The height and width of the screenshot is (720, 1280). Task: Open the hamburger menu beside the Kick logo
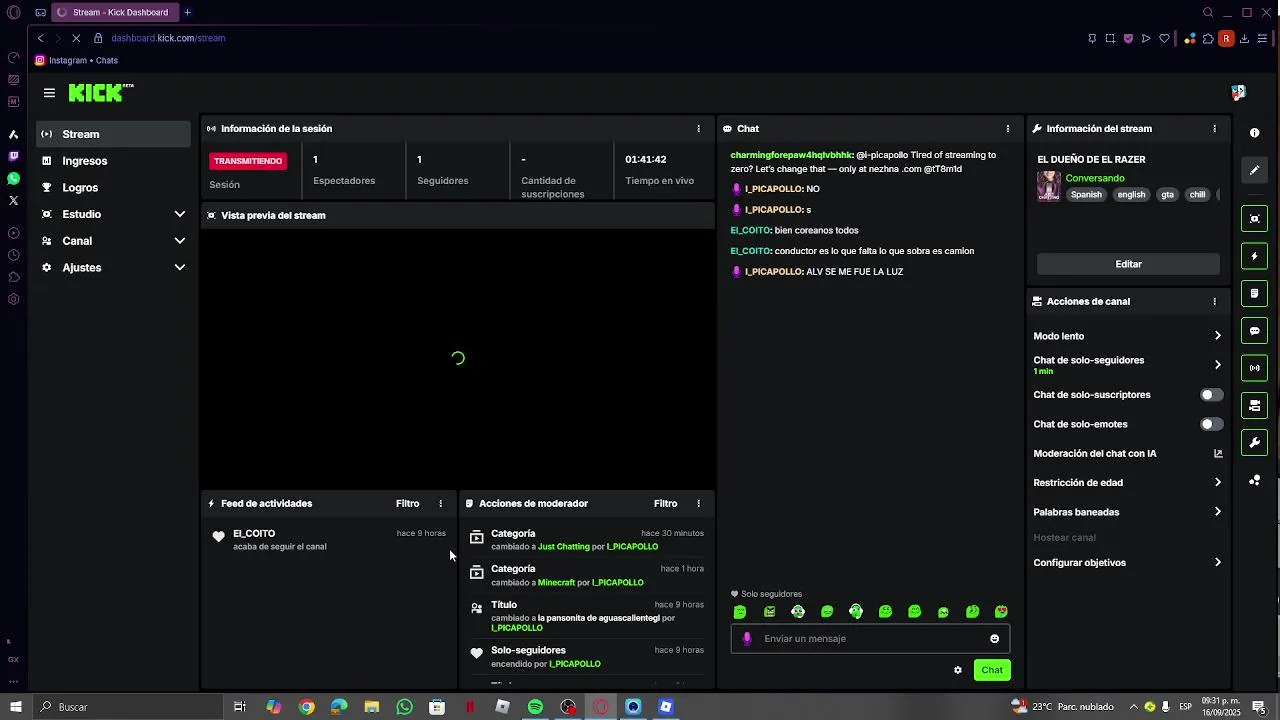tap(49, 93)
